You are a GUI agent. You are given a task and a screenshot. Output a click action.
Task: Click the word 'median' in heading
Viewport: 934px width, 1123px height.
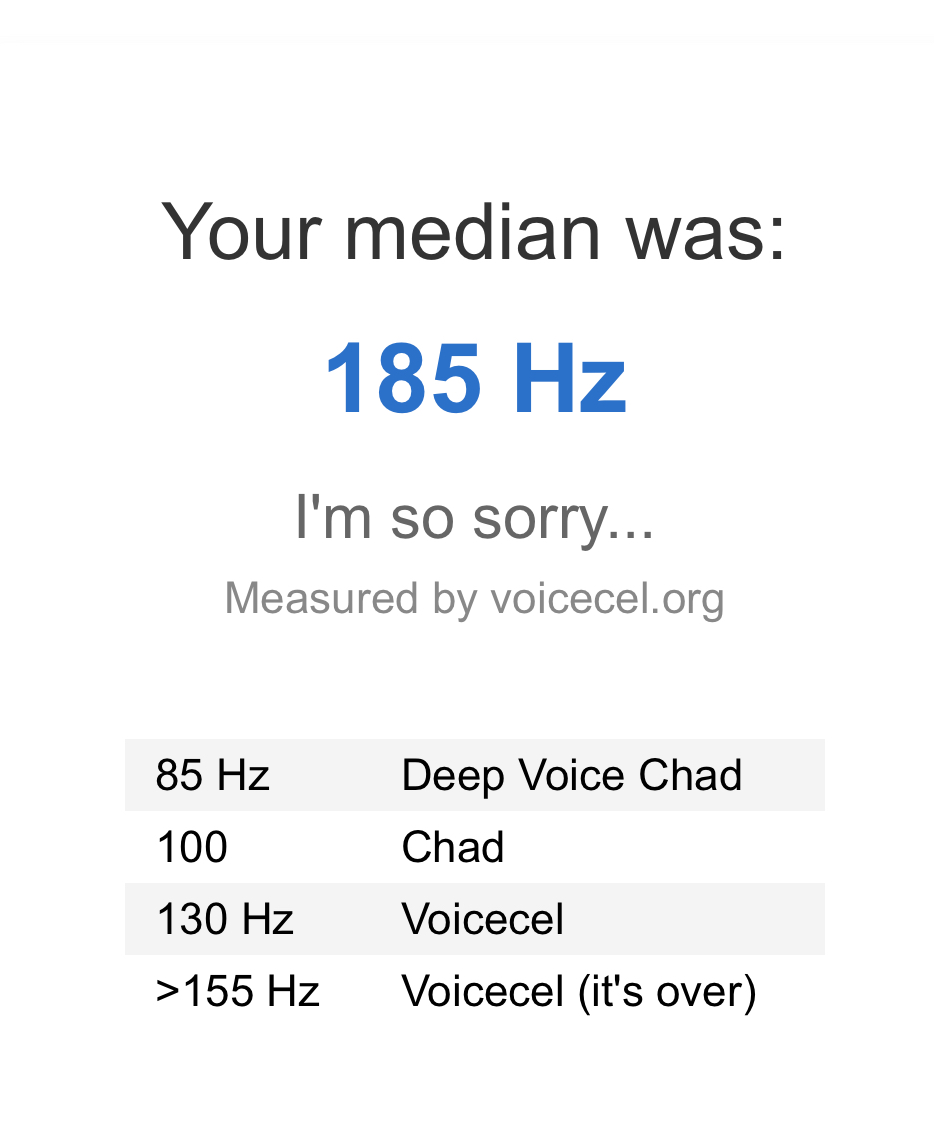(x=472, y=233)
